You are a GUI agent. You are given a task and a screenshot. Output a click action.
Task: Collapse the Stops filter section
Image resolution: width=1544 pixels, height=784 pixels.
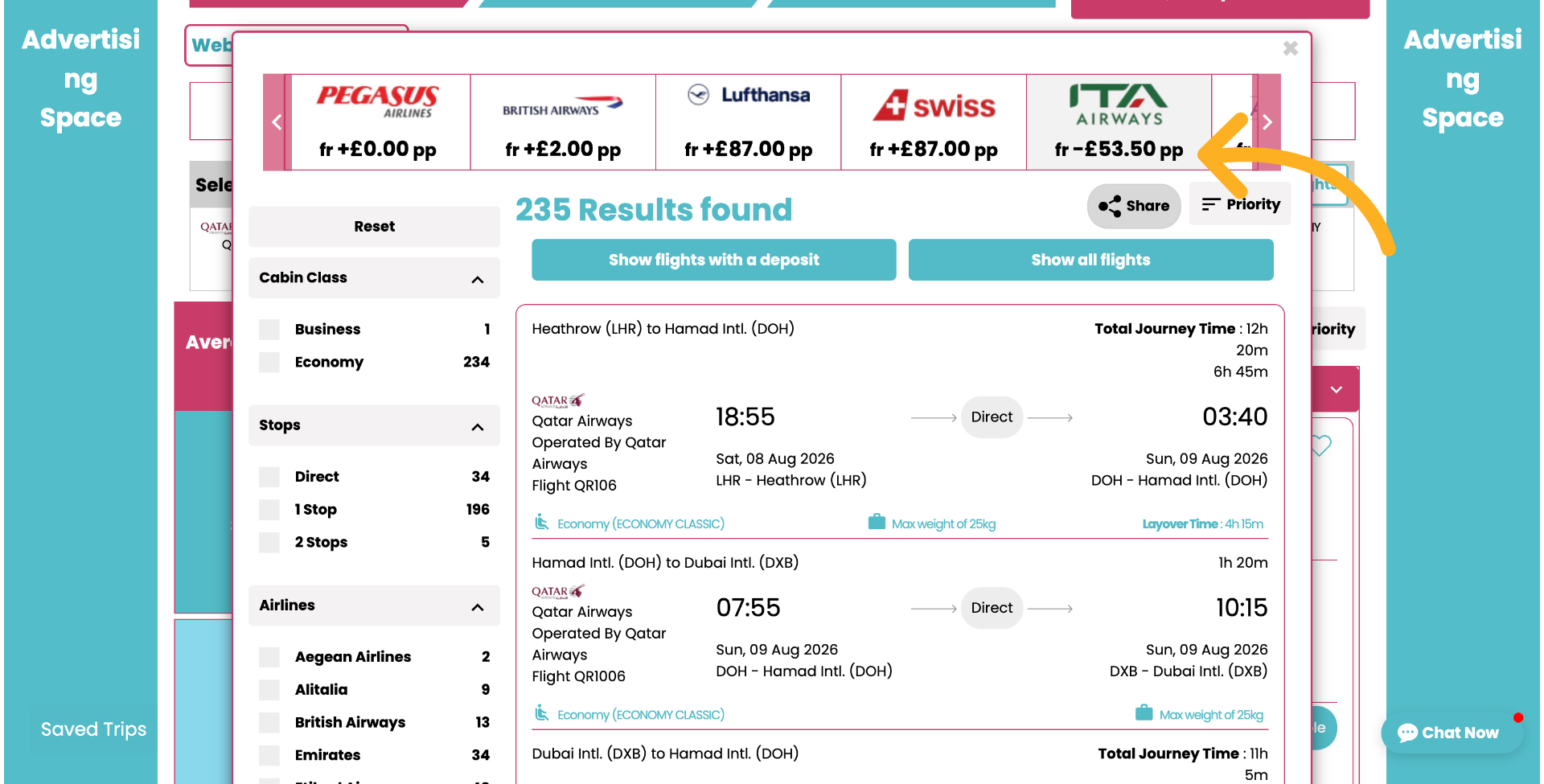pyautogui.click(x=477, y=426)
